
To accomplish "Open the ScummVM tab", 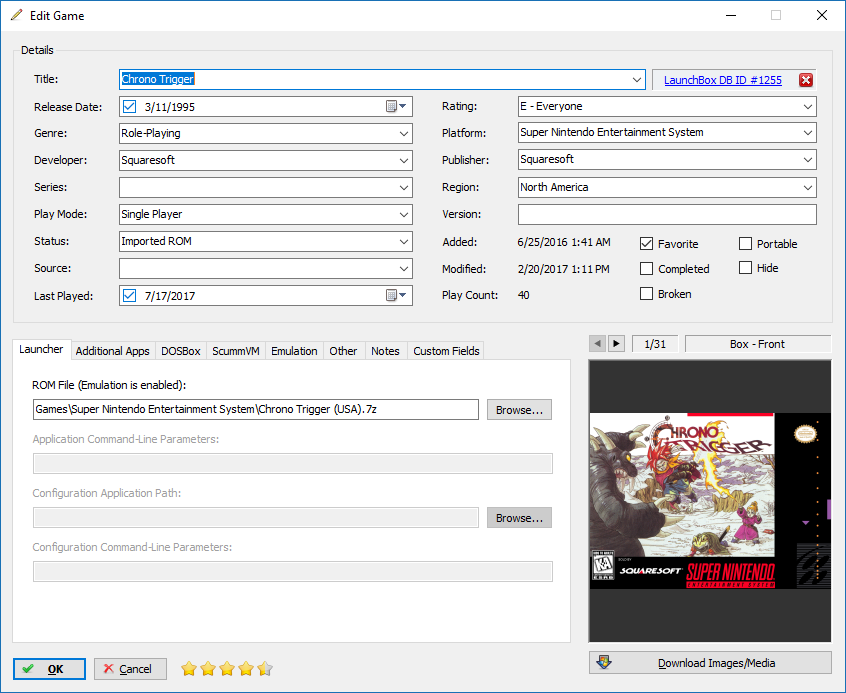I will click(x=236, y=351).
